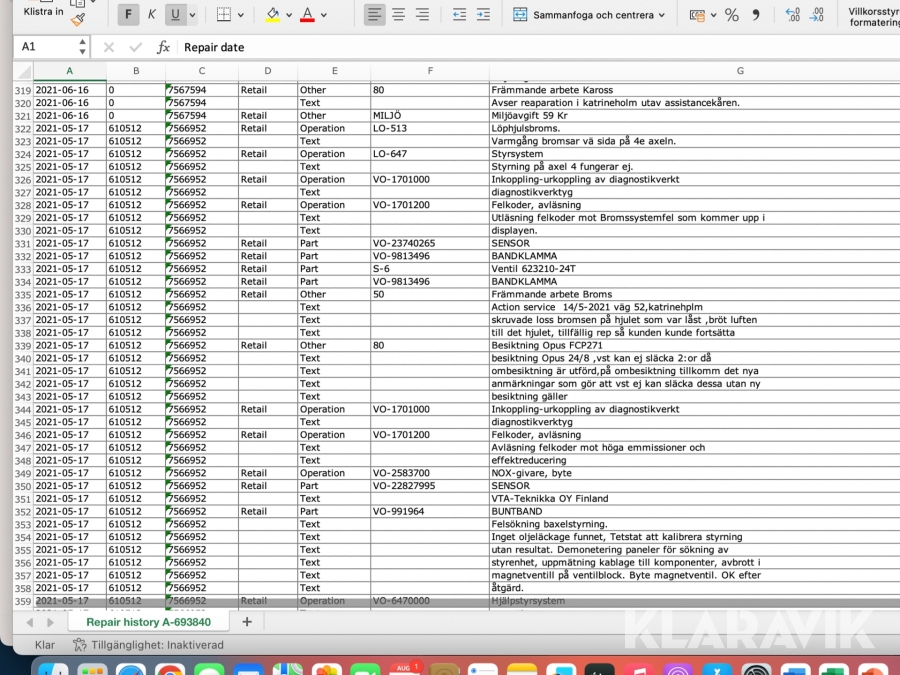Click the borders icon
The width and height of the screenshot is (900, 675).
[224, 15]
